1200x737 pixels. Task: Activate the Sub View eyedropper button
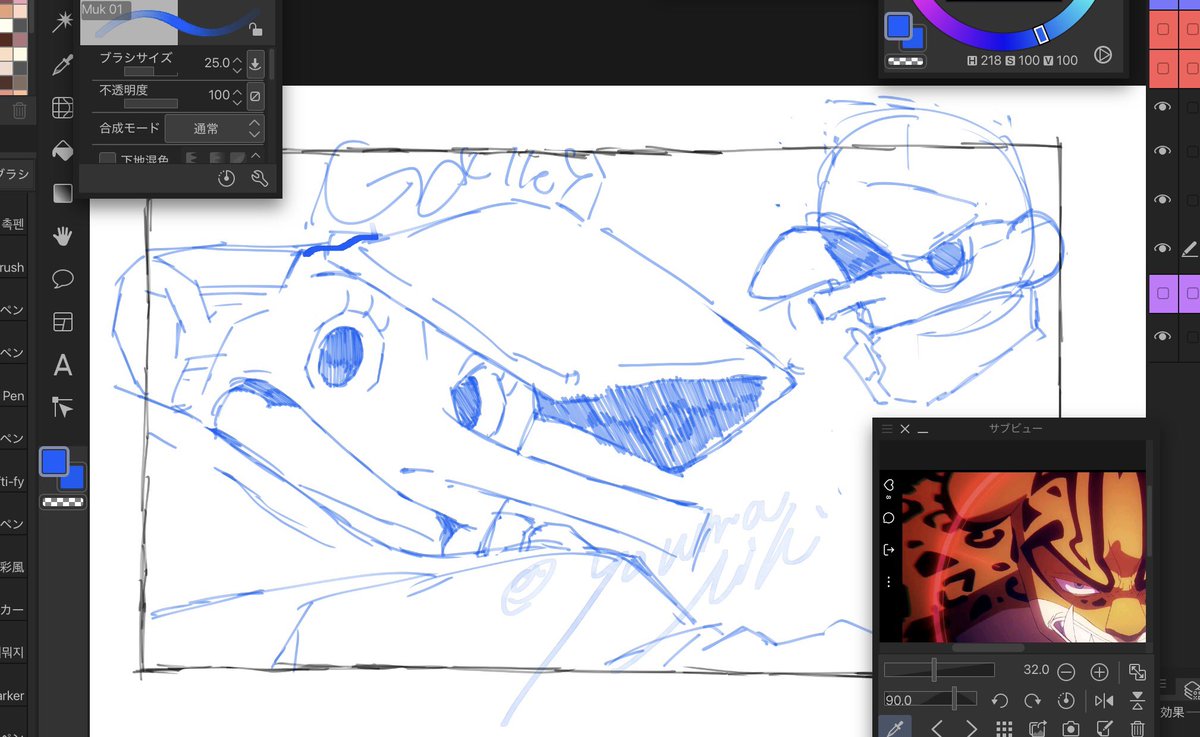click(896, 729)
